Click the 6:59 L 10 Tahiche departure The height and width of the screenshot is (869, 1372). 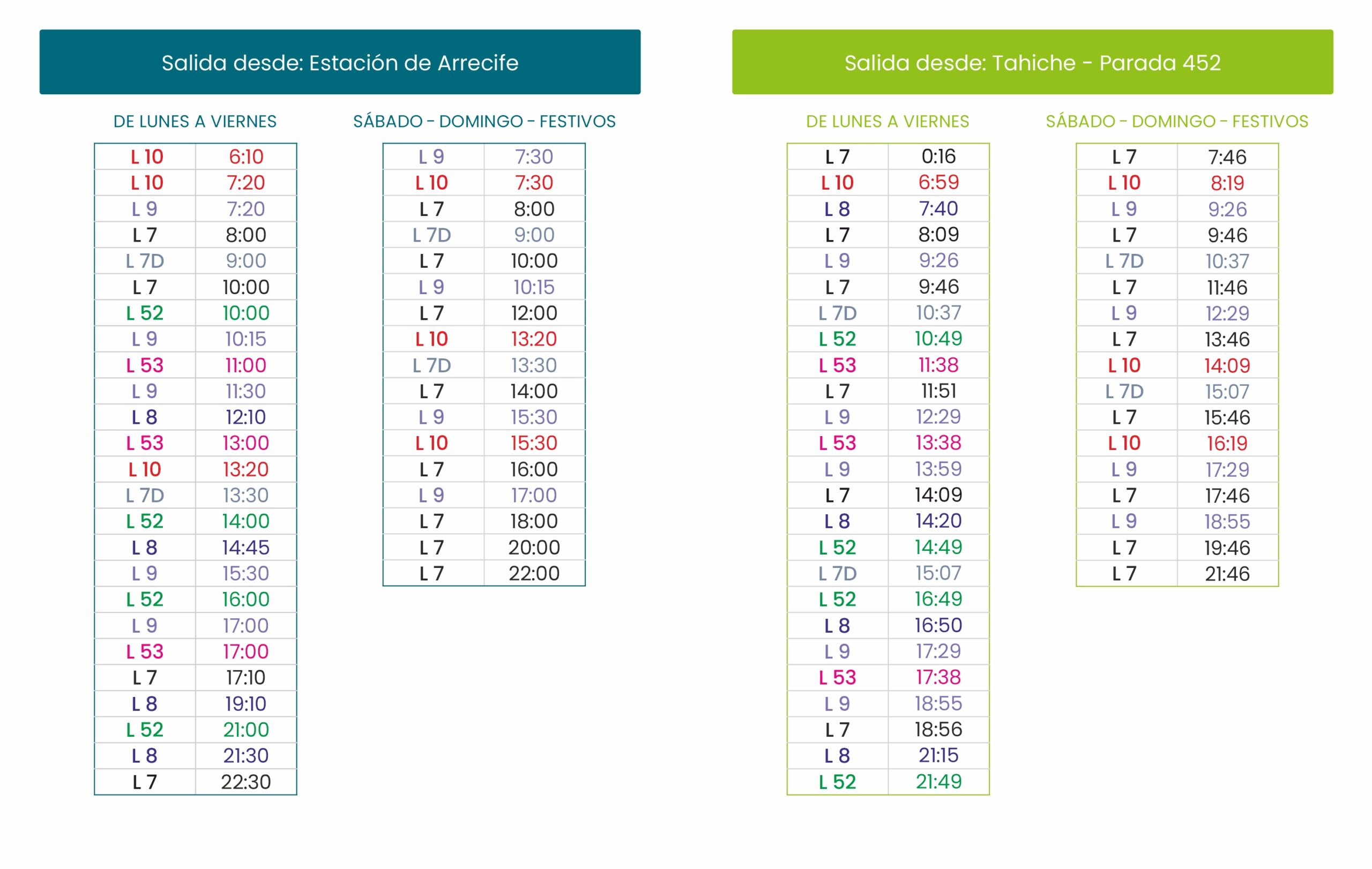point(938,182)
